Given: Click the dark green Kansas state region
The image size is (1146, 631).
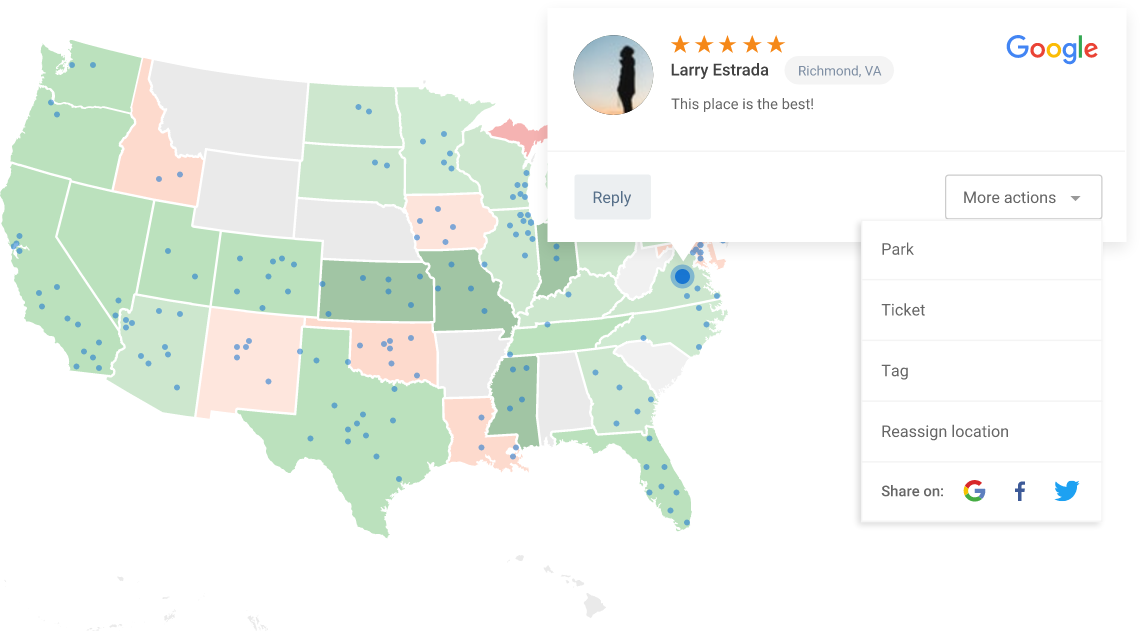Looking at the screenshot, I should click(x=376, y=291).
